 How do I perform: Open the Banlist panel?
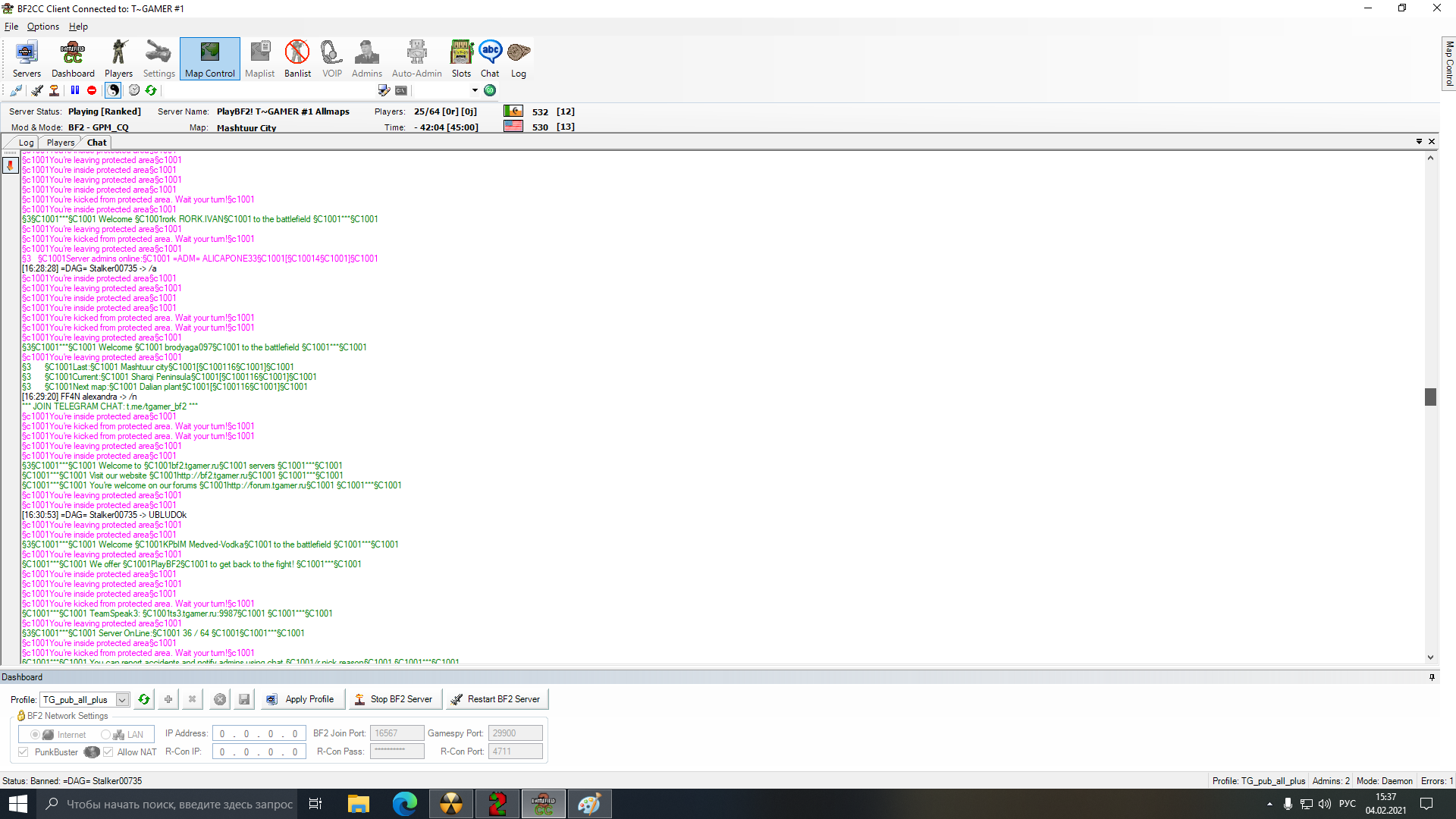click(297, 59)
